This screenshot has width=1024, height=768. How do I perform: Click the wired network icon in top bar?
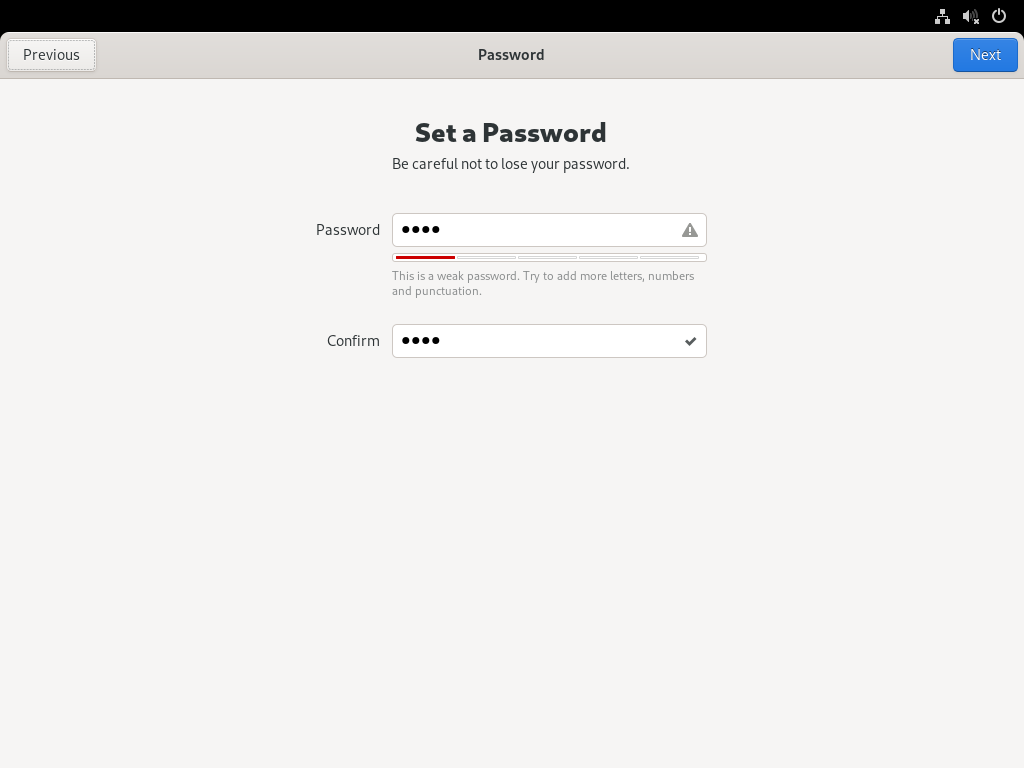coord(942,16)
